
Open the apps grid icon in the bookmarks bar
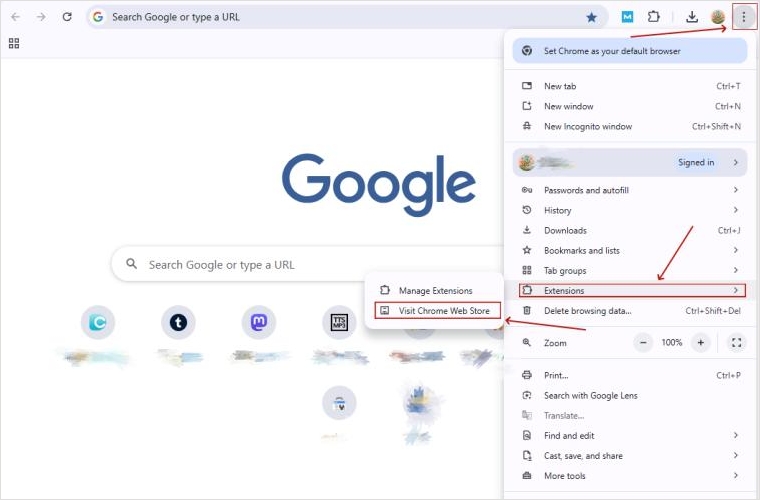14,43
